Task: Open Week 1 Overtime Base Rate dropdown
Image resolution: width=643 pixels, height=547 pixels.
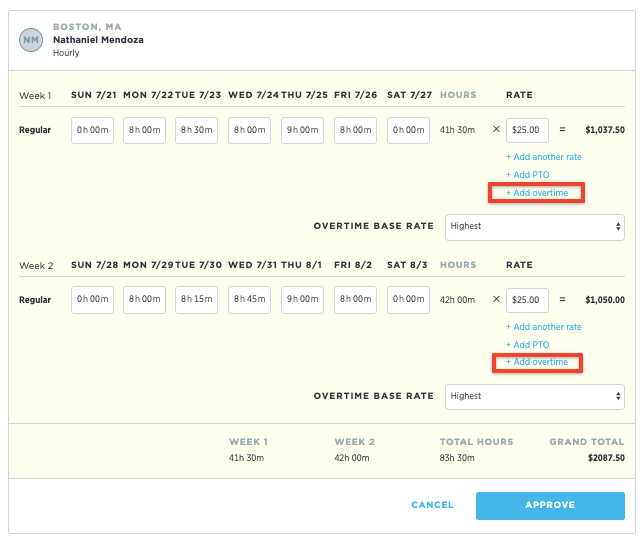Action: 534,226
